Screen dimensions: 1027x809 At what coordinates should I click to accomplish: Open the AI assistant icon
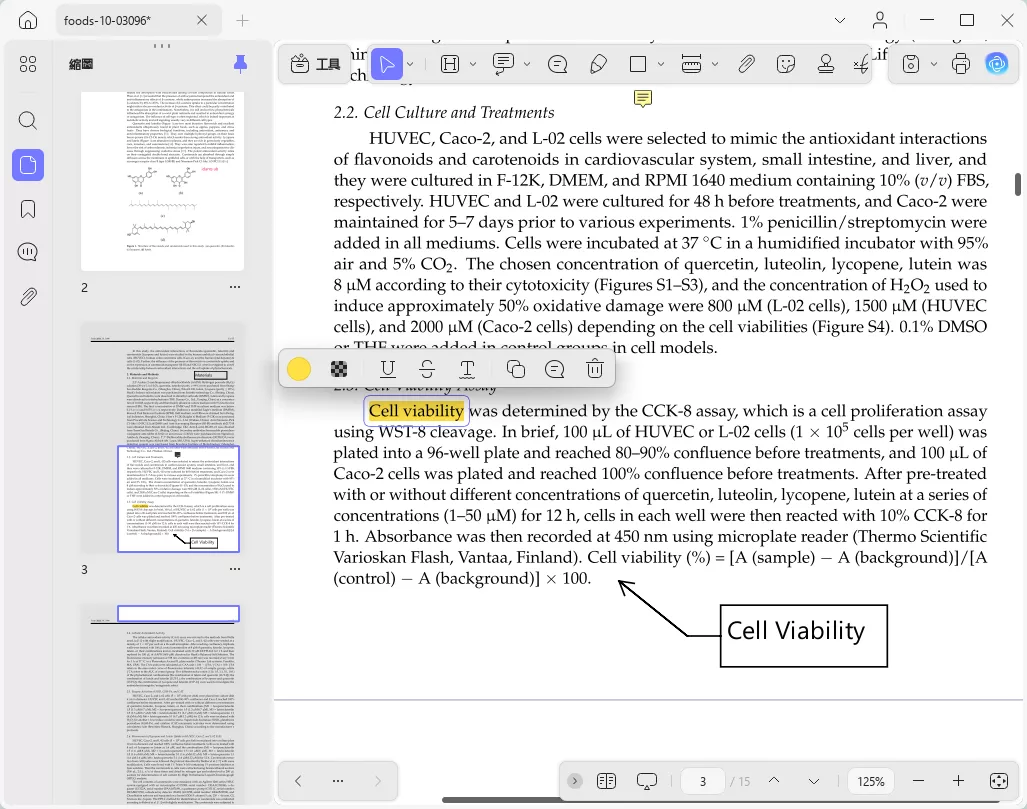(997, 64)
